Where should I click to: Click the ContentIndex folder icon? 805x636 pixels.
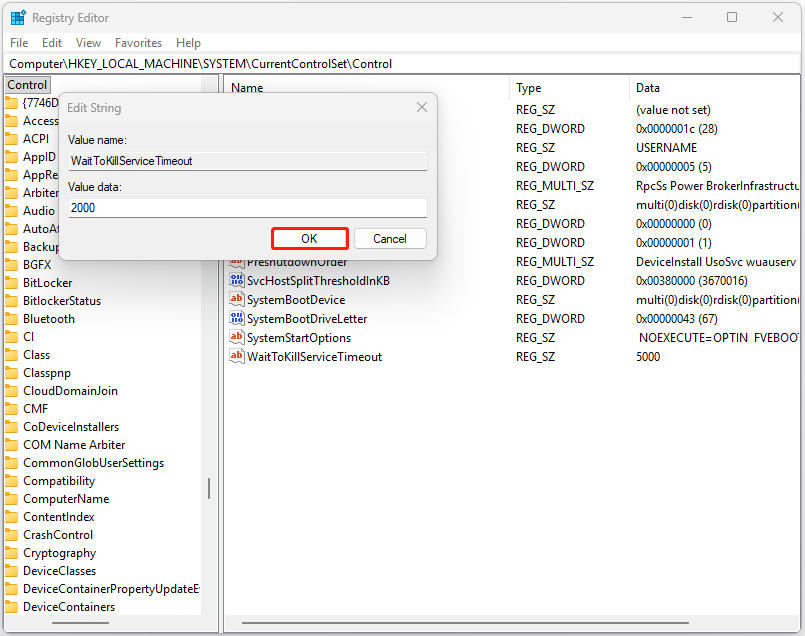[x=11, y=516]
